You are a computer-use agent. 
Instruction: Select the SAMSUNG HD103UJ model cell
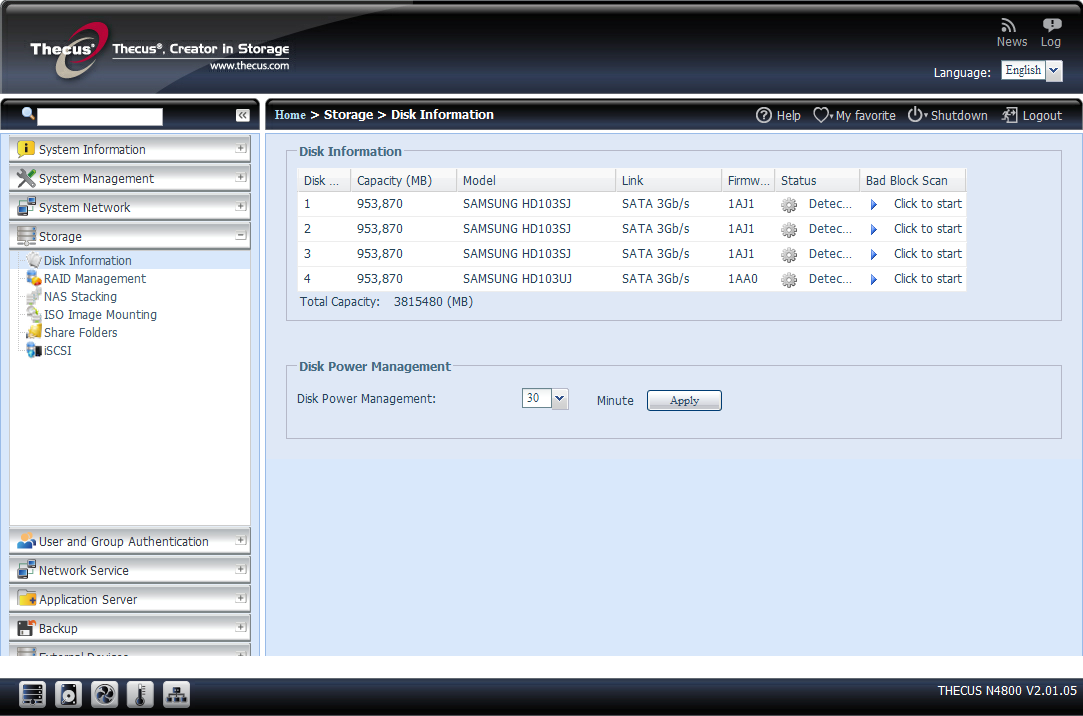[517, 278]
